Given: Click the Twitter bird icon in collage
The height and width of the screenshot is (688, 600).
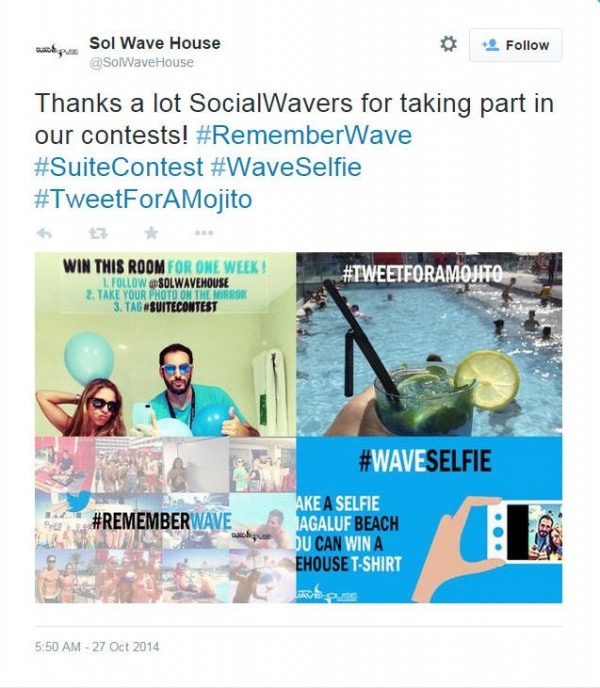Looking at the screenshot, I should point(79,501).
